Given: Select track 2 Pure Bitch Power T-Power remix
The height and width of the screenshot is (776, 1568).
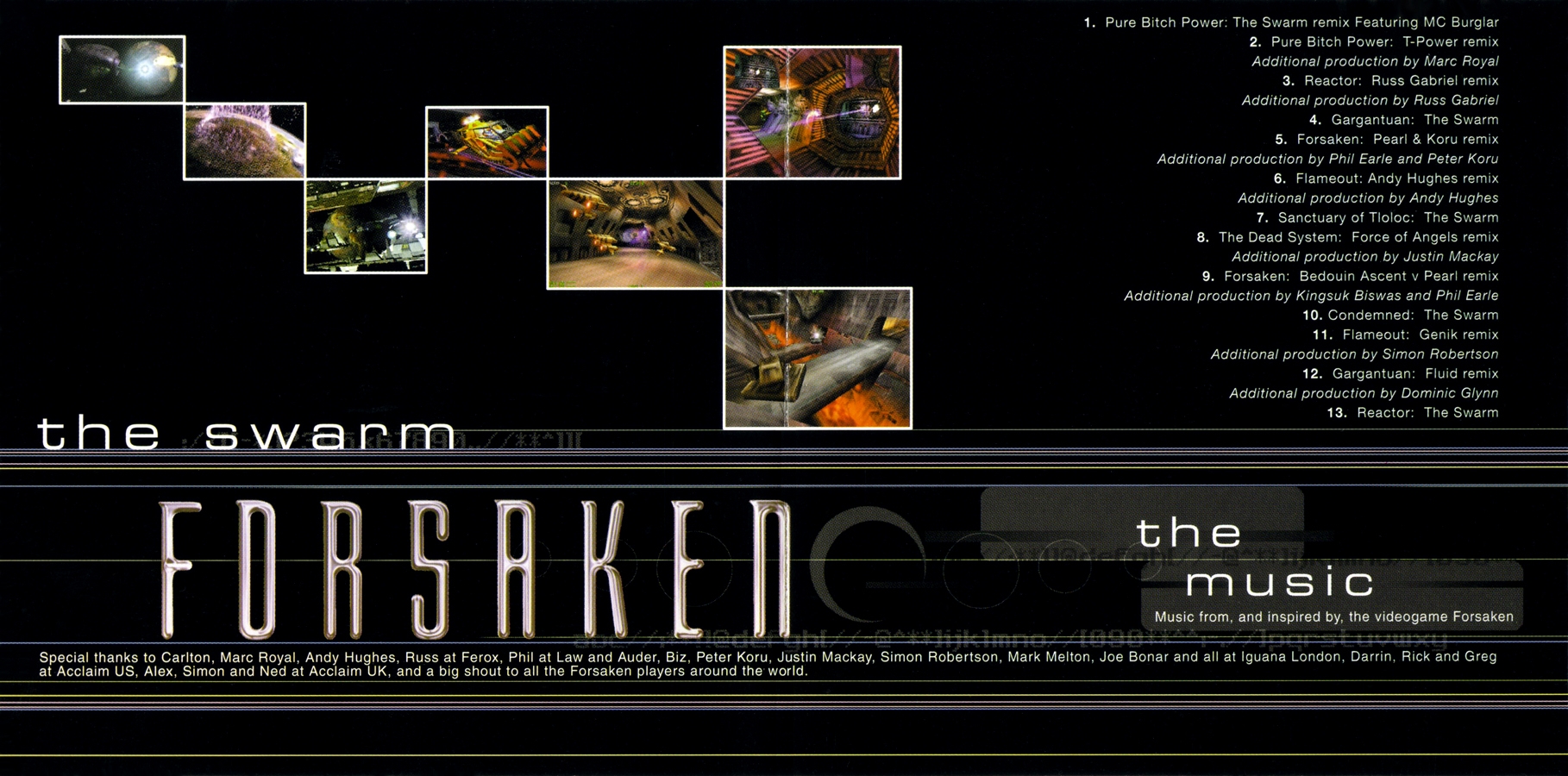Looking at the screenshot, I should [x=1374, y=41].
